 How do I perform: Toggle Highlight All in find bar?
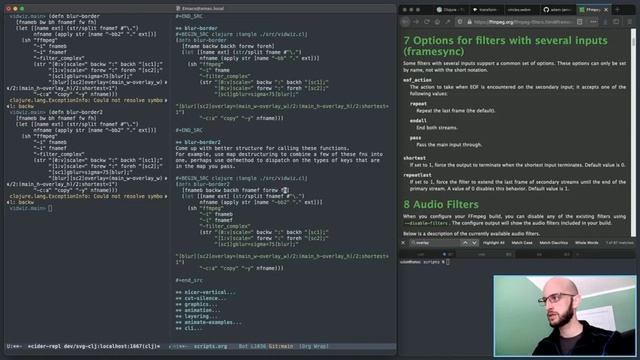(x=493, y=243)
